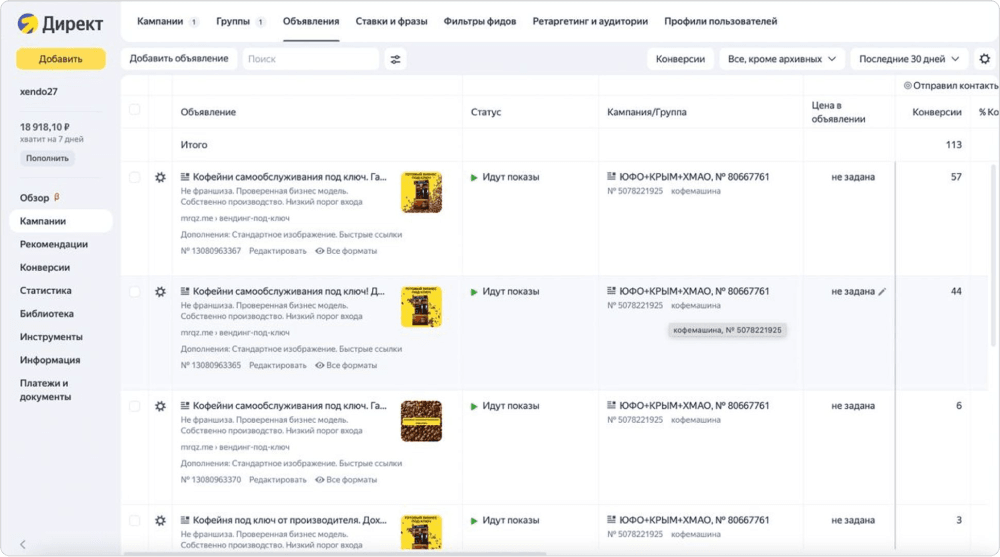Collapse the sidebar with bottom arrow
Screen dimensions: 1000x557
point(23,544)
